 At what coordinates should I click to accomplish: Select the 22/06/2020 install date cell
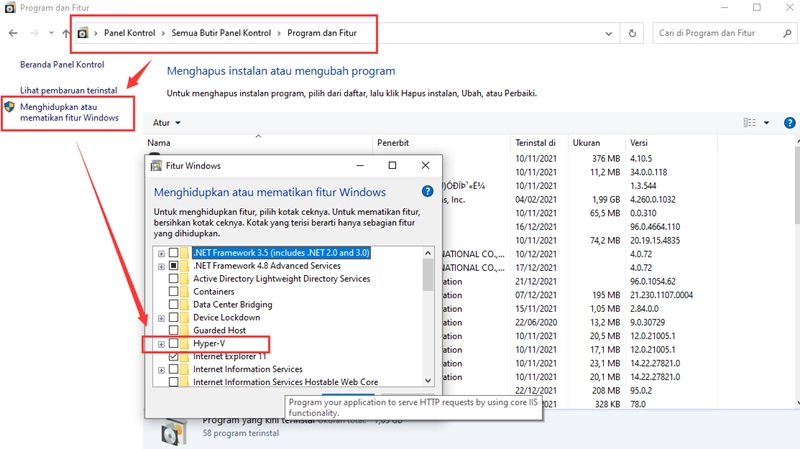[x=536, y=322]
